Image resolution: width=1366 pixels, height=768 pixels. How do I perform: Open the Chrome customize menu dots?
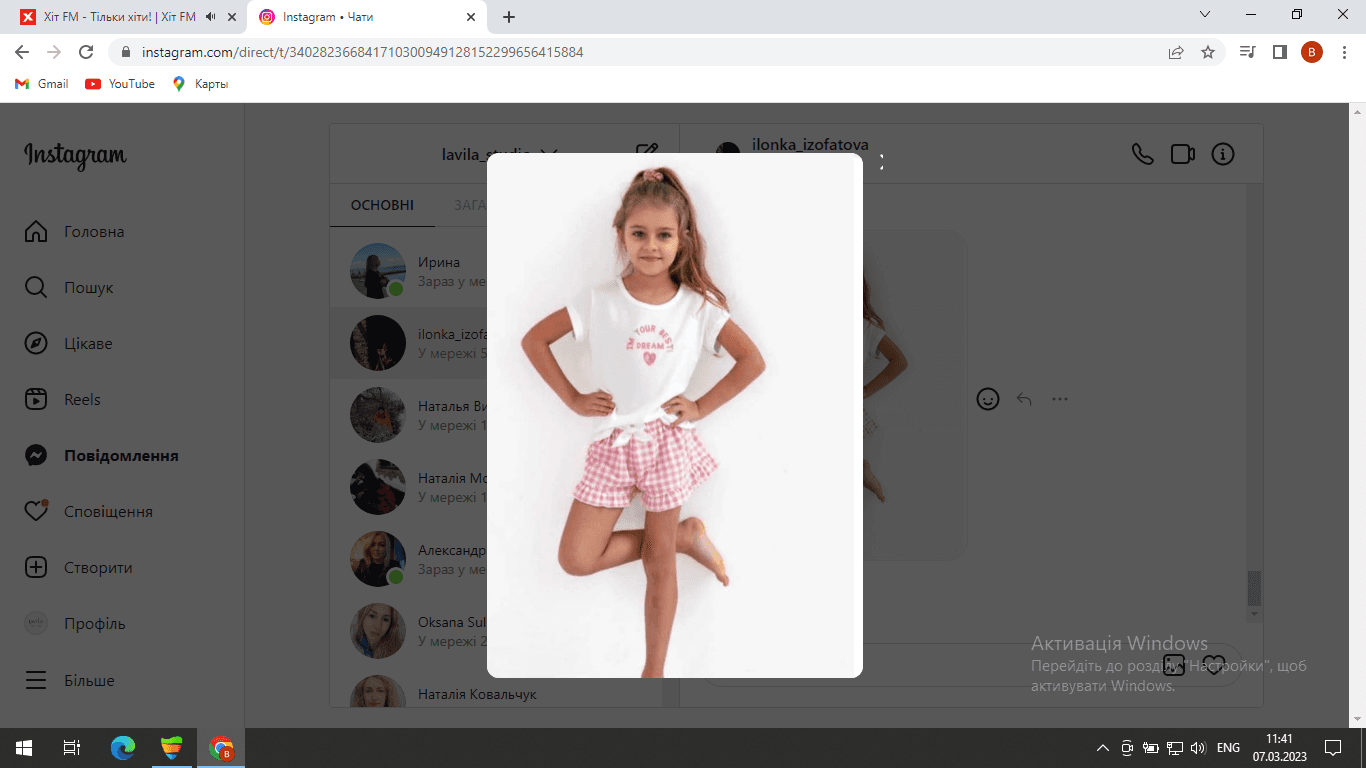pos(1344,52)
